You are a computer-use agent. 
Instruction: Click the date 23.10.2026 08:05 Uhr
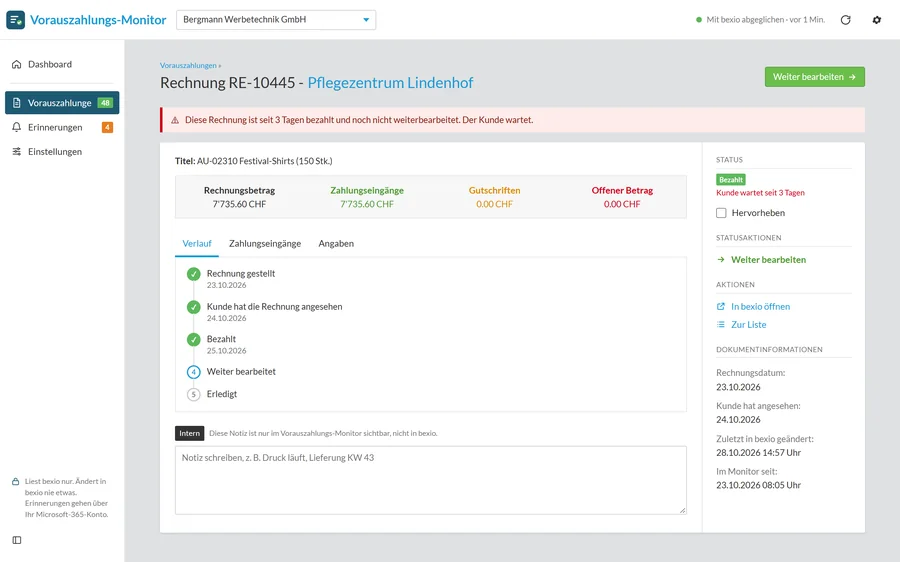[758, 486]
